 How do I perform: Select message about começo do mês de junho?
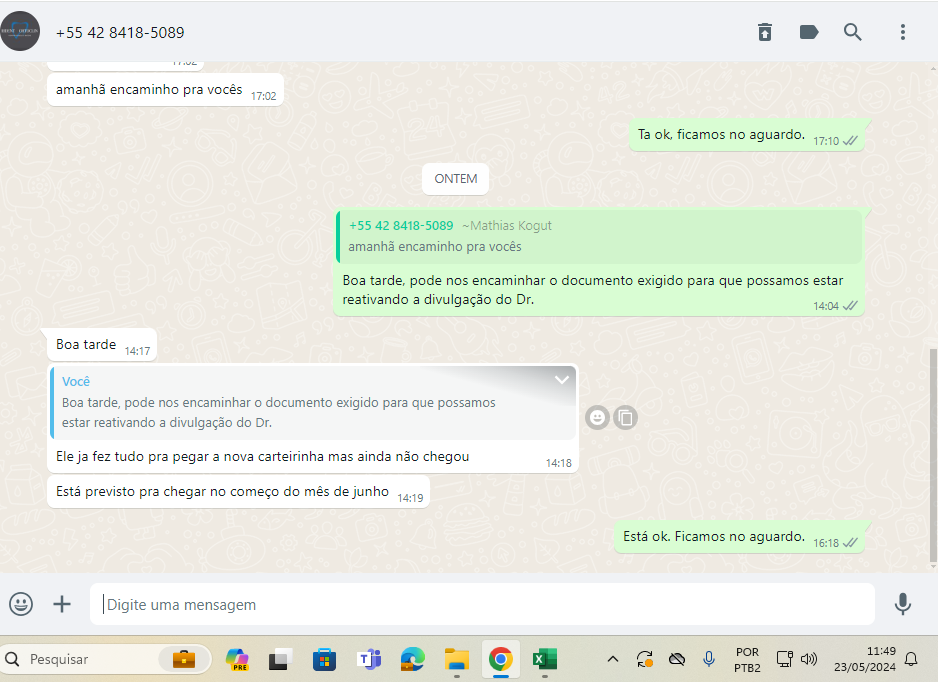point(238,492)
